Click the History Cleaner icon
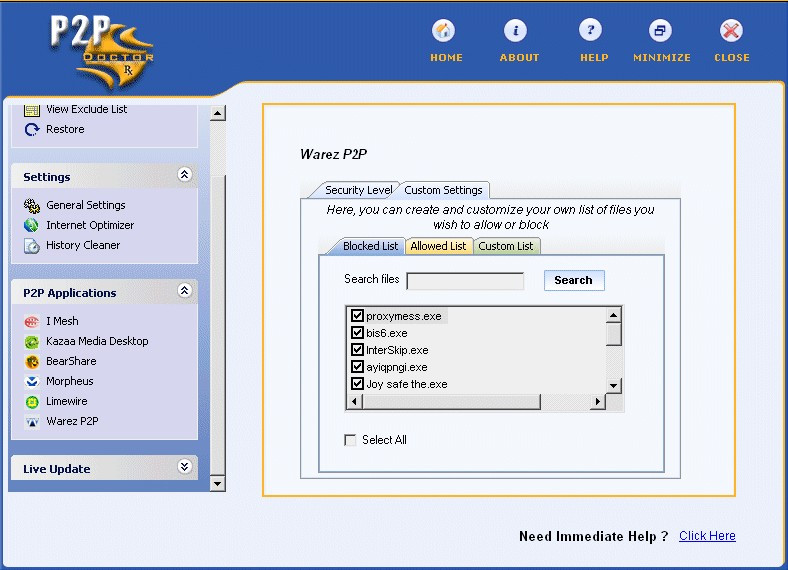 [32, 246]
